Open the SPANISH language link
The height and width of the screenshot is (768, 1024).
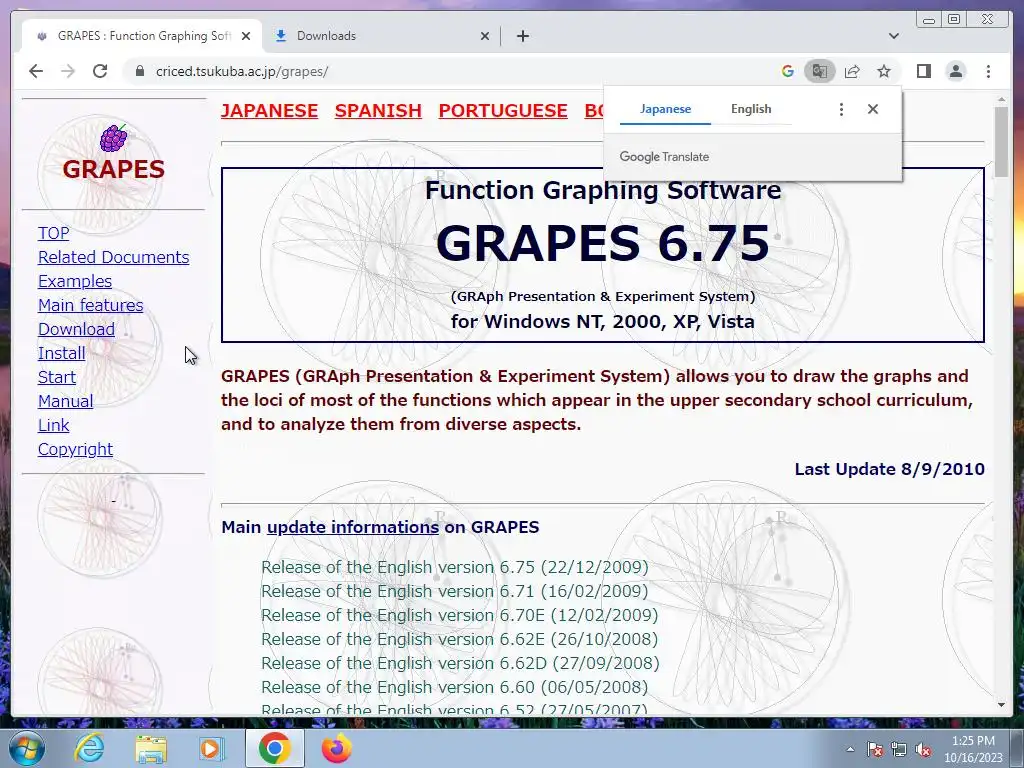click(378, 110)
